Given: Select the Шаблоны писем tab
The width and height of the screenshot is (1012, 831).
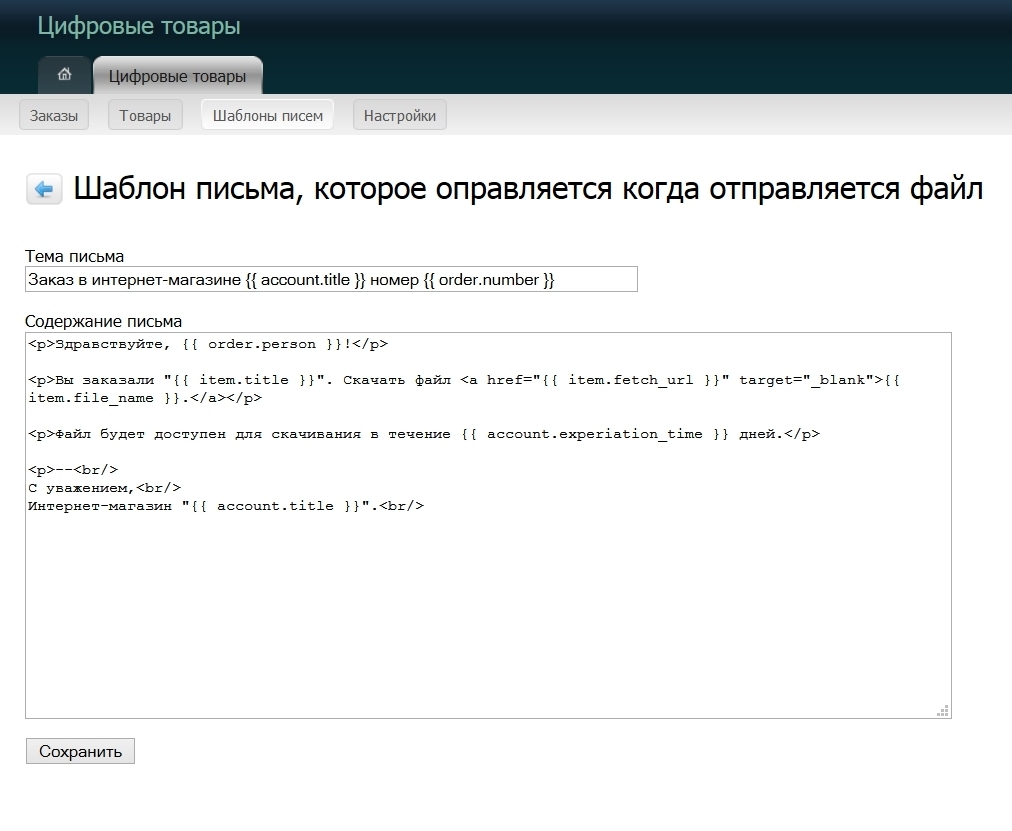Looking at the screenshot, I should (x=267, y=116).
